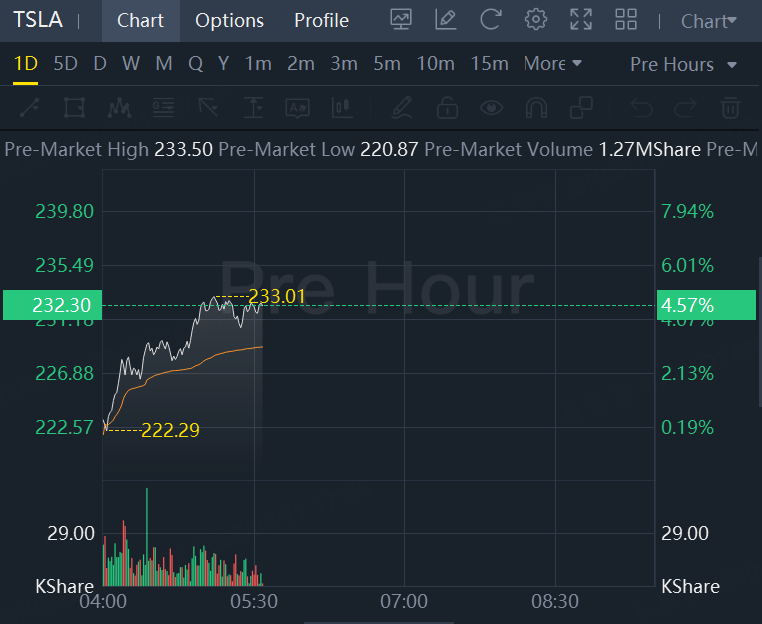The image size is (762, 624).
Task: Click the edit note pencil icon
Action: tap(446, 20)
